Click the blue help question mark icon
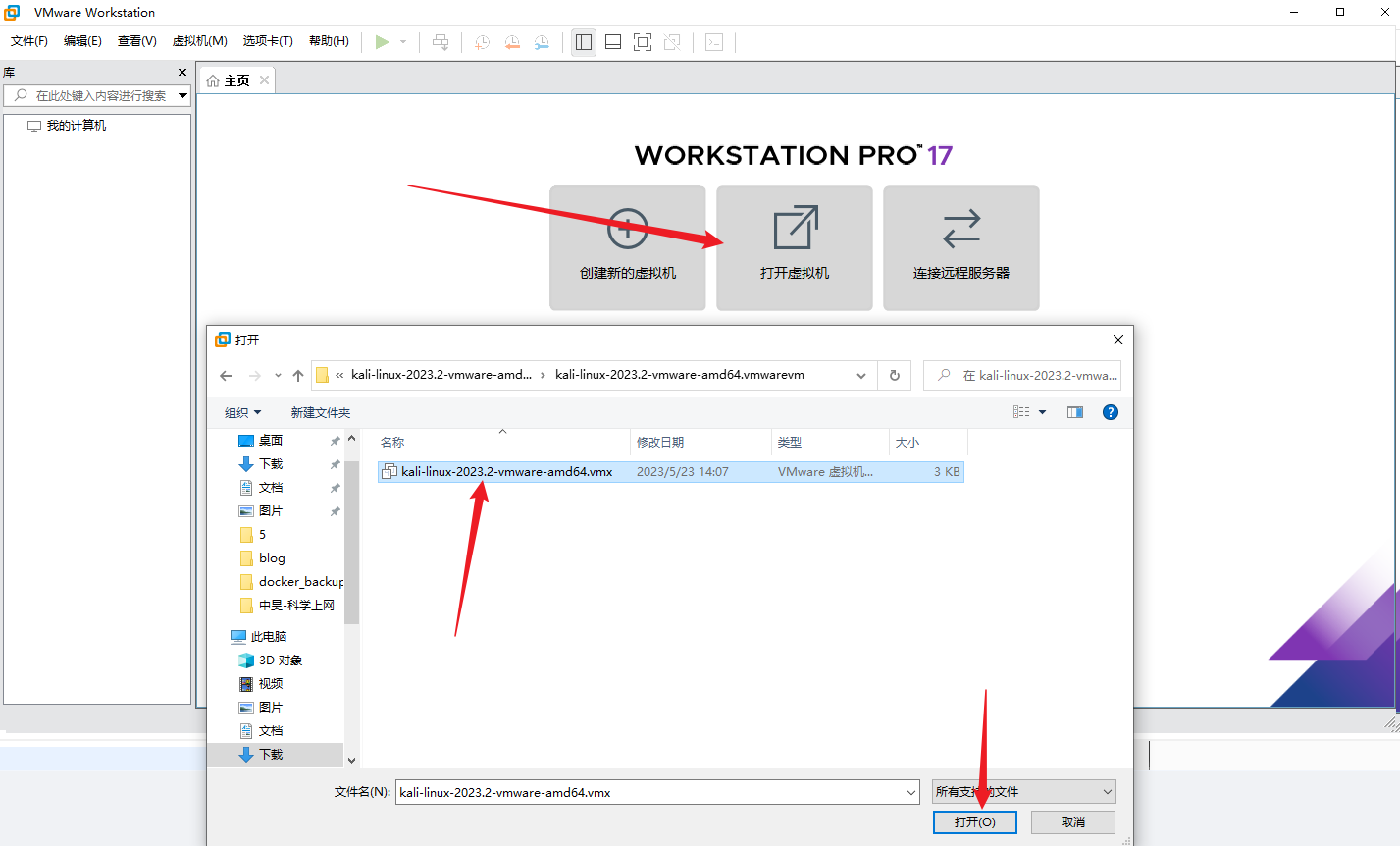 pyautogui.click(x=1111, y=412)
